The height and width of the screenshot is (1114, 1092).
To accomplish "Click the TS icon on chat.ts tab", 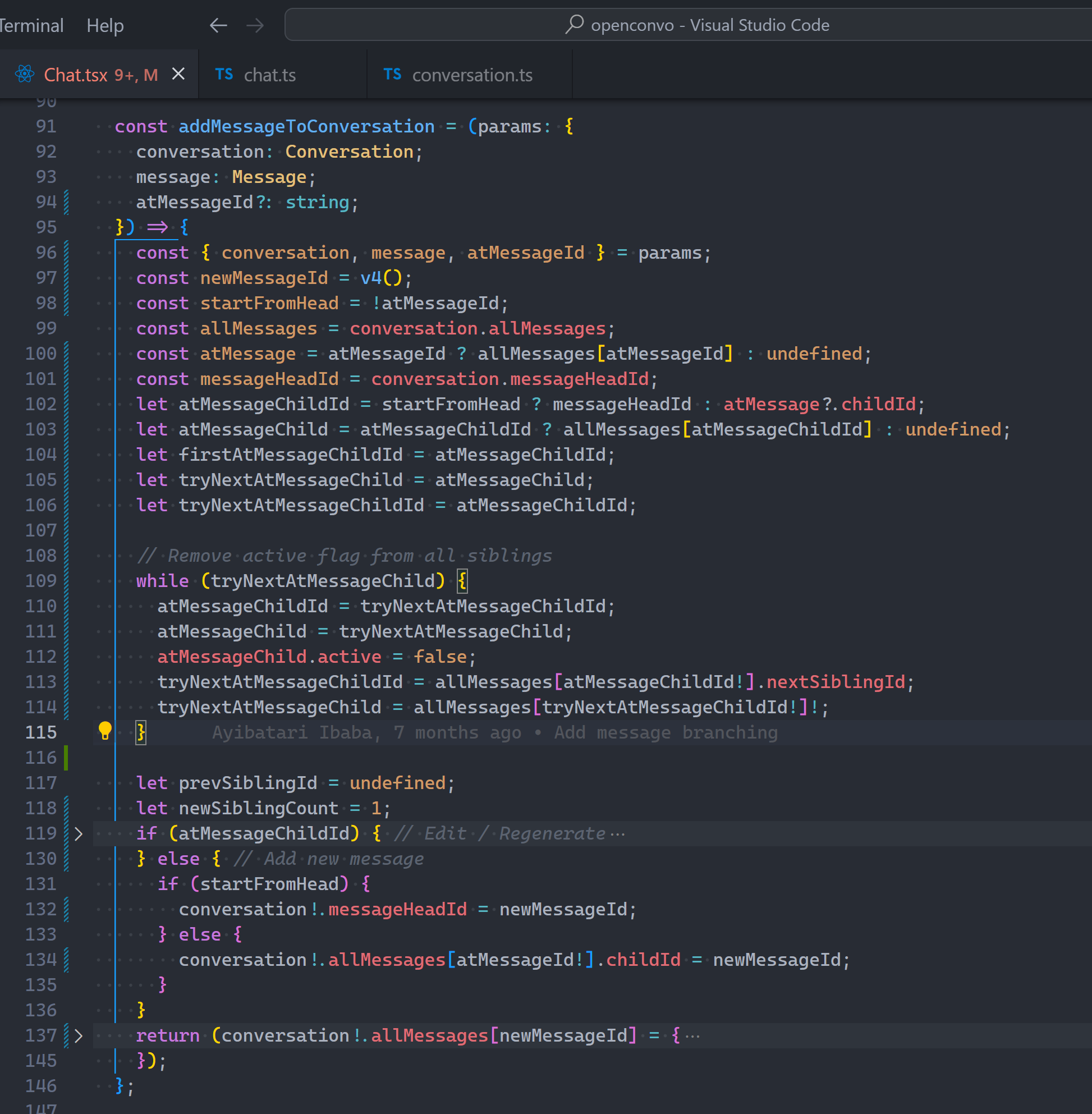I will 224,75.
